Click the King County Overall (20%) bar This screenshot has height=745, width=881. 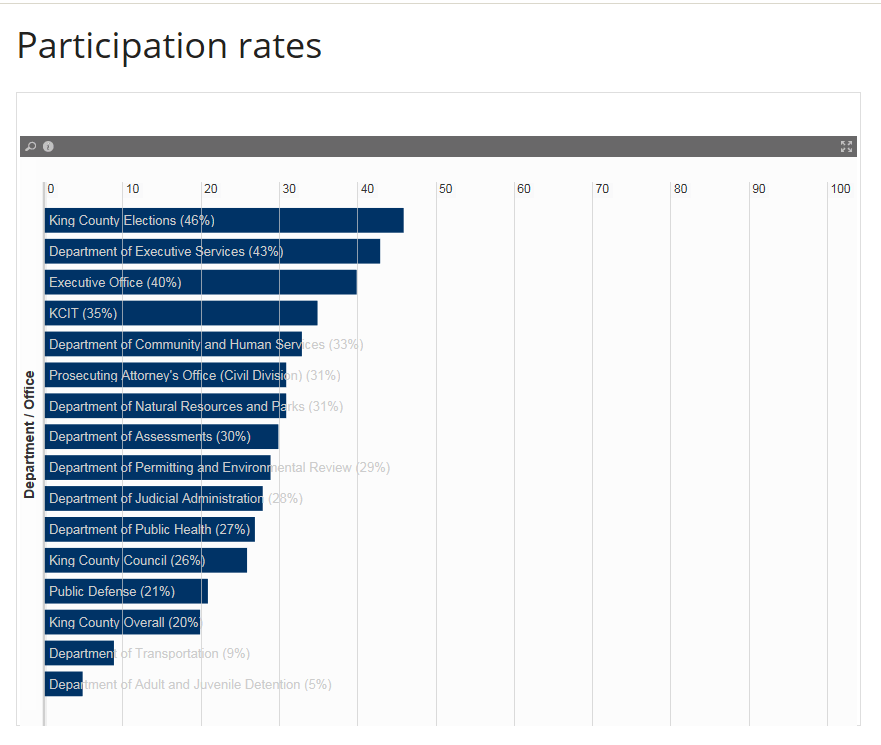(x=122, y=622)
